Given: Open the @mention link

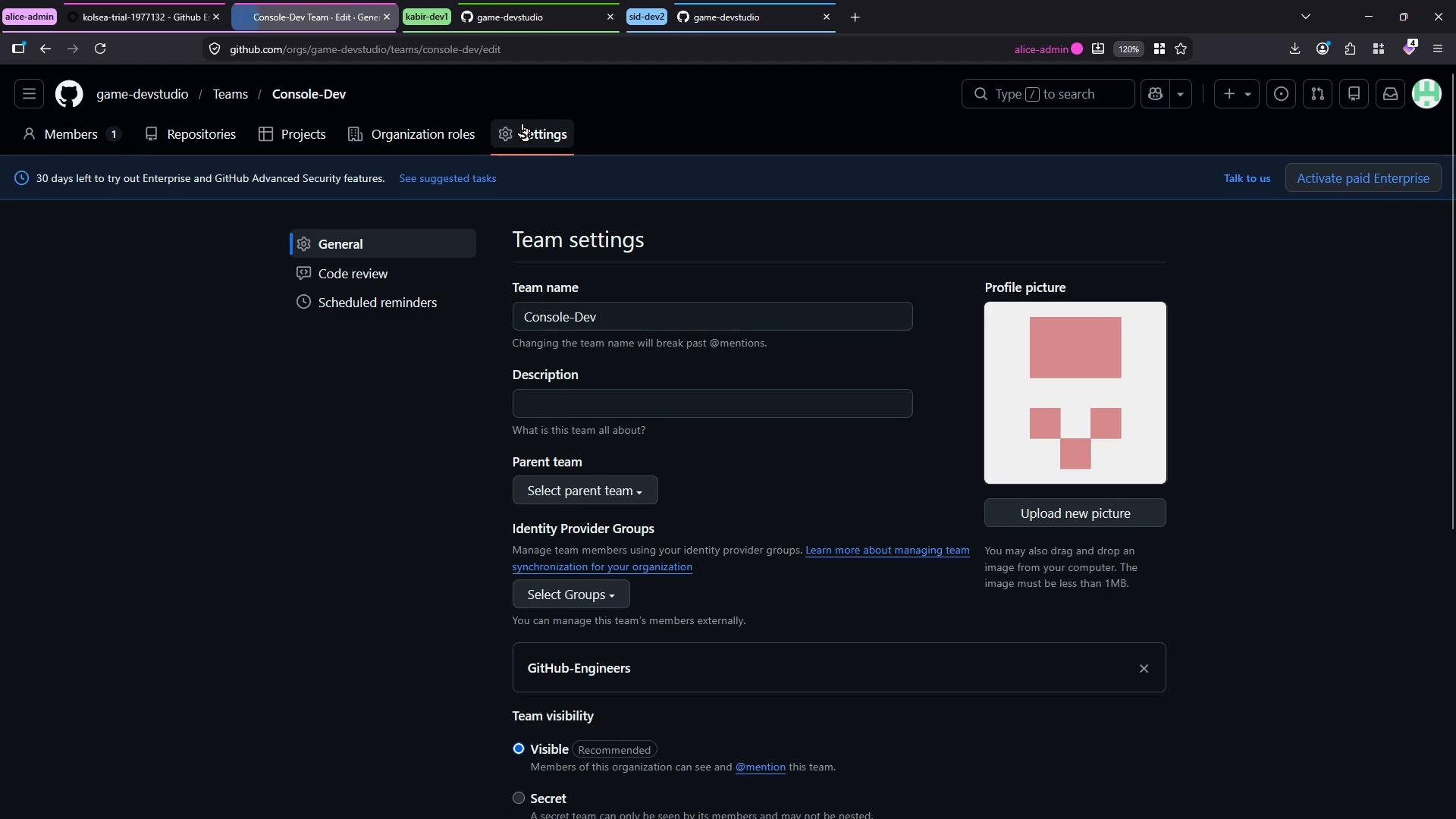Looking at the screenshot, I should [760, 767].
